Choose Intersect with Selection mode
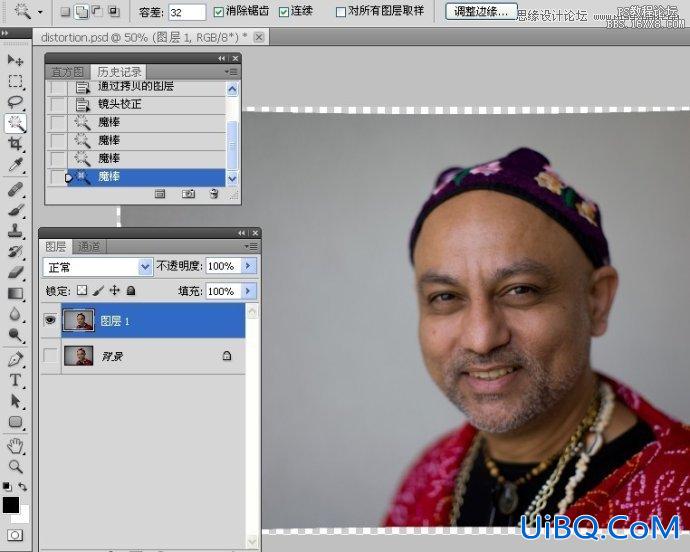Viewport: 690px width, 552px height. tap(114, 12)
